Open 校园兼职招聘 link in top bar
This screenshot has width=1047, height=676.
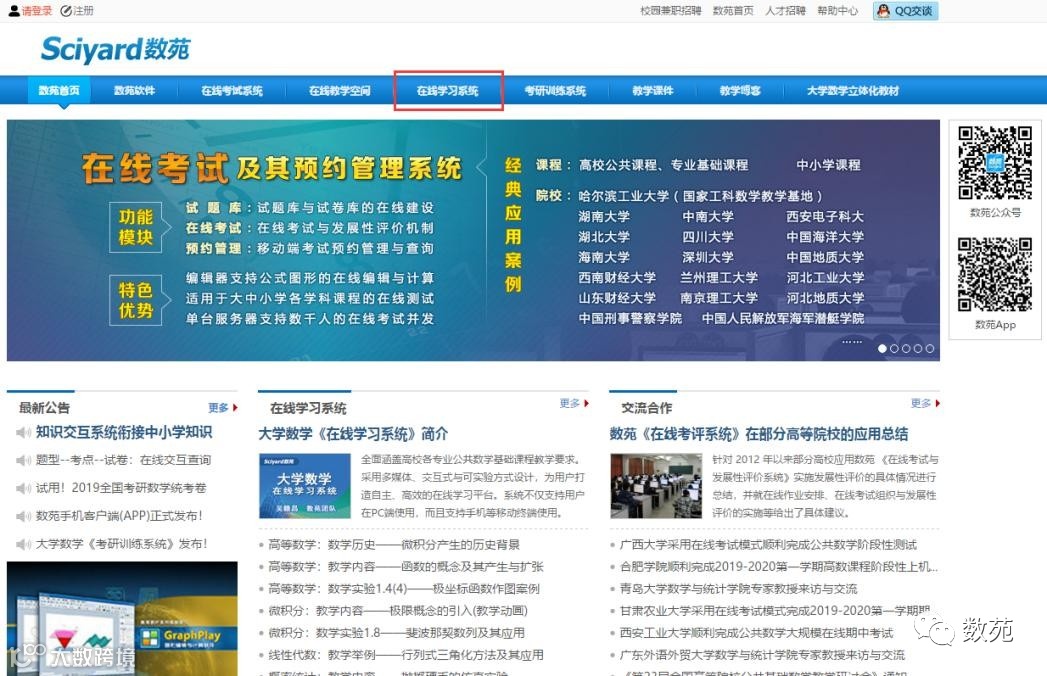point(670,11)
